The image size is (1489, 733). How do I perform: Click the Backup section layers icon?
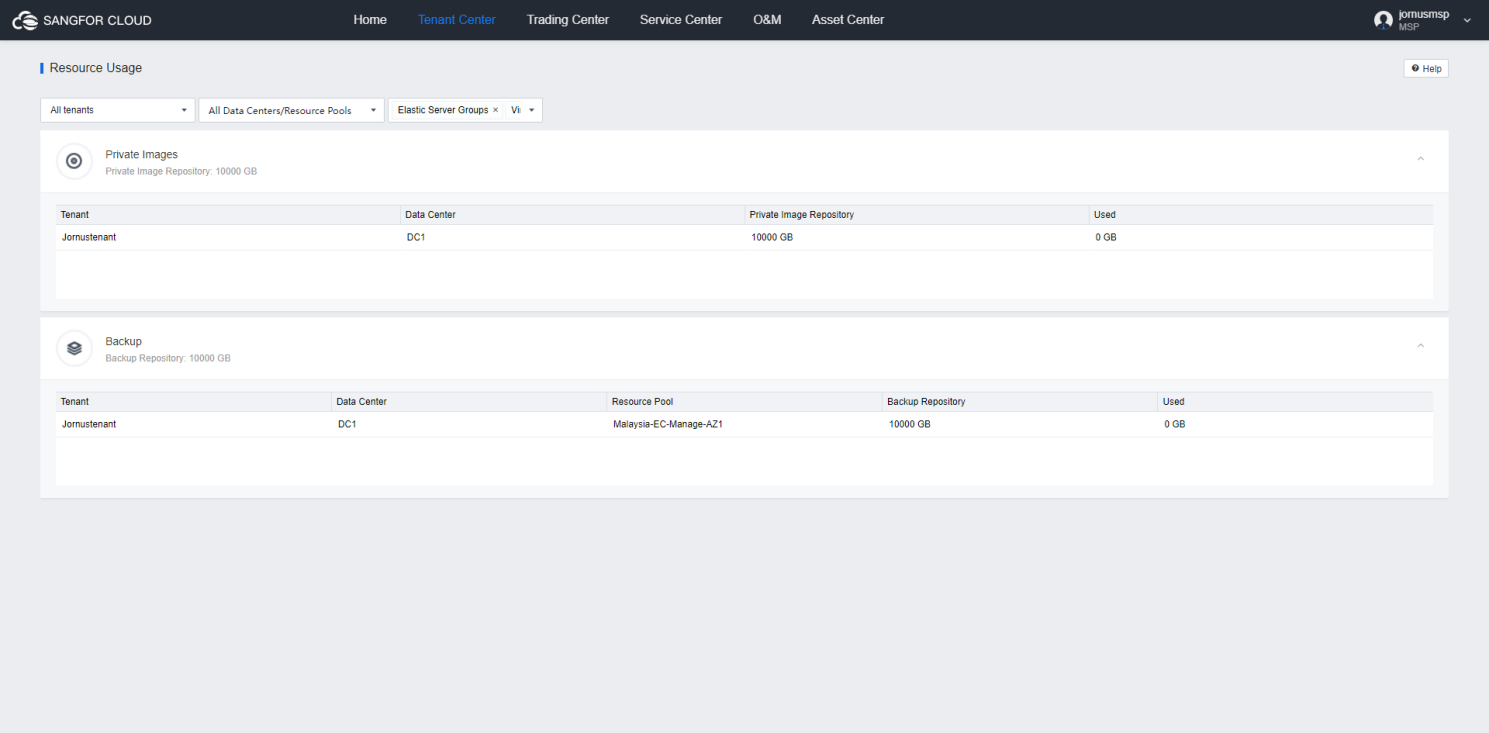point(73,348)
